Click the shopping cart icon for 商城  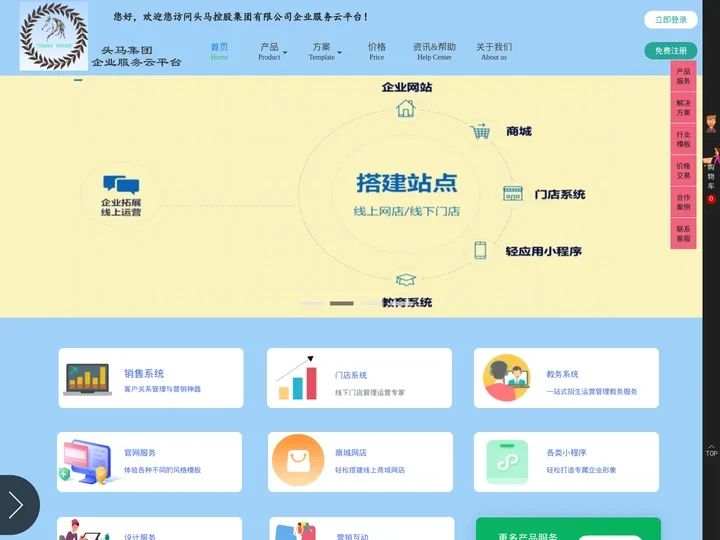click(480, 131)
